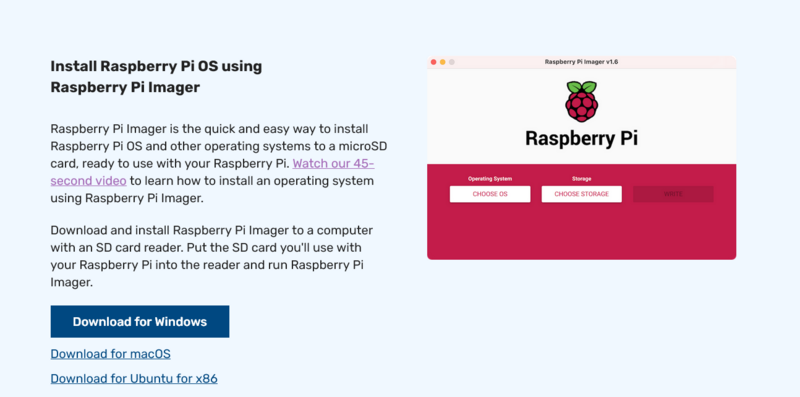The image size is (800, 397).
Task: Click CHOOSE STORAGE in the Imager screenshot
Action: 582,194
